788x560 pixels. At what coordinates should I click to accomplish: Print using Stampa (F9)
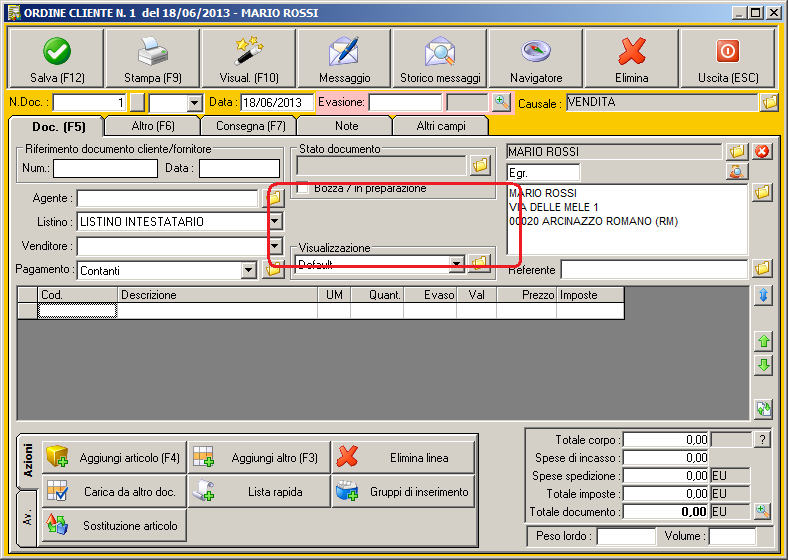pos(153,58)
